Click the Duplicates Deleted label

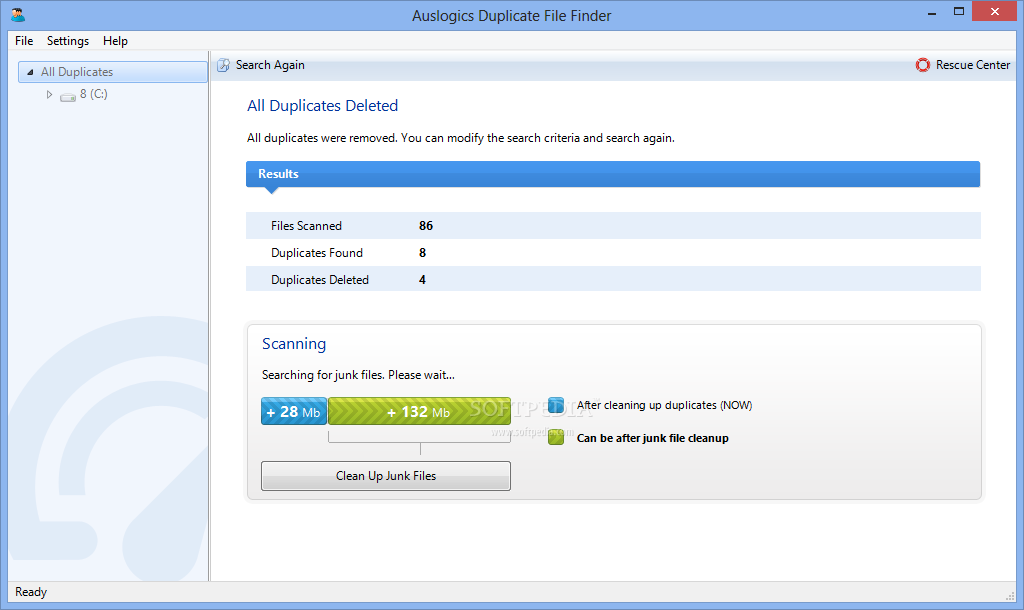point(320,280)
